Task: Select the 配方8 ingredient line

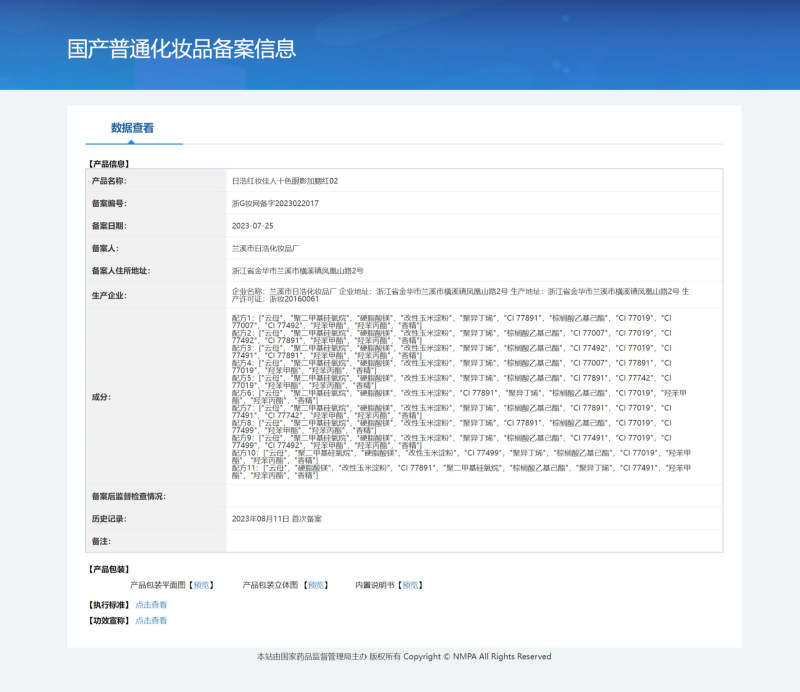Action: coord(452,427)
